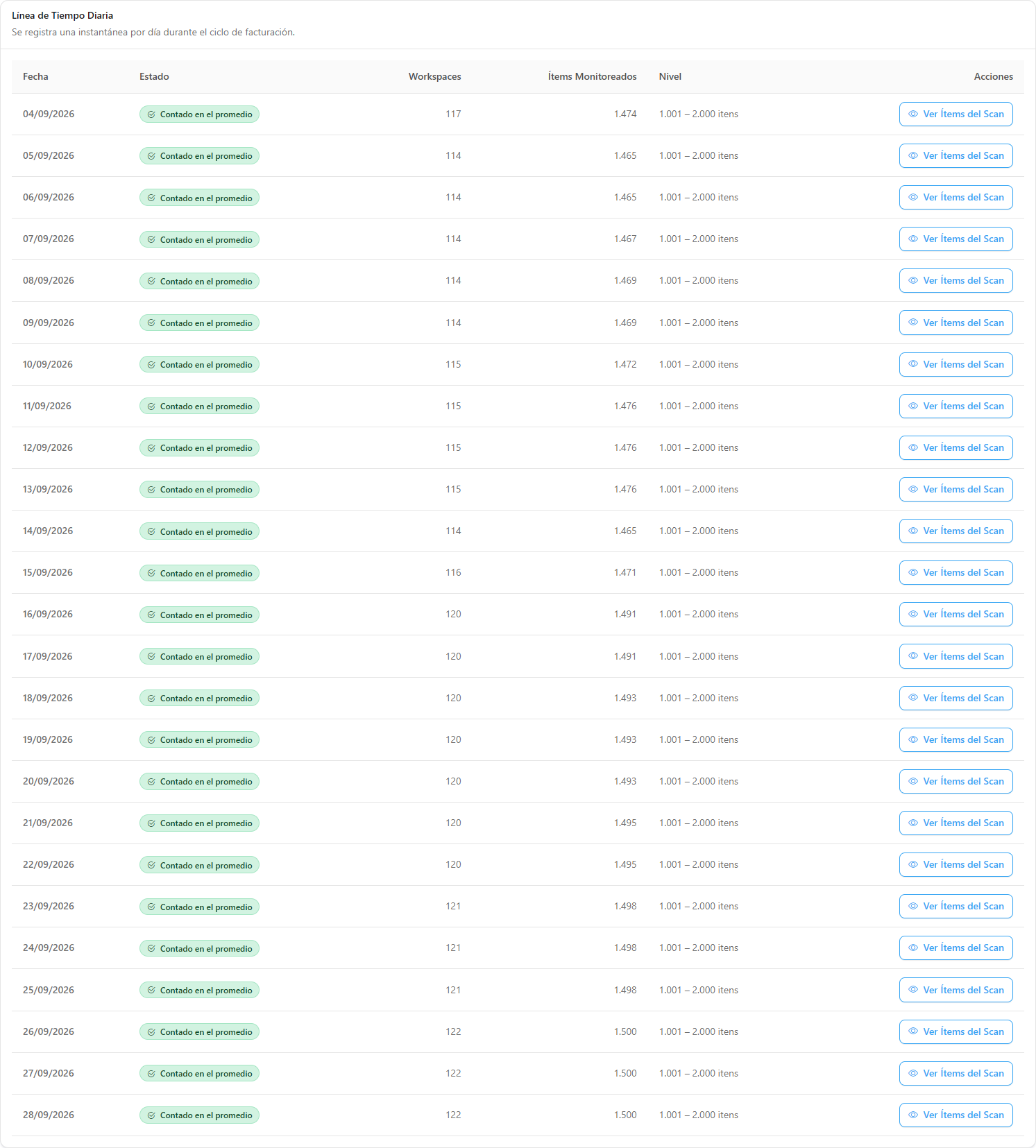Click check icon in 19/09/2026 status badge
The height and width of the screenshot is (1148, 1036).
[151, 740]
